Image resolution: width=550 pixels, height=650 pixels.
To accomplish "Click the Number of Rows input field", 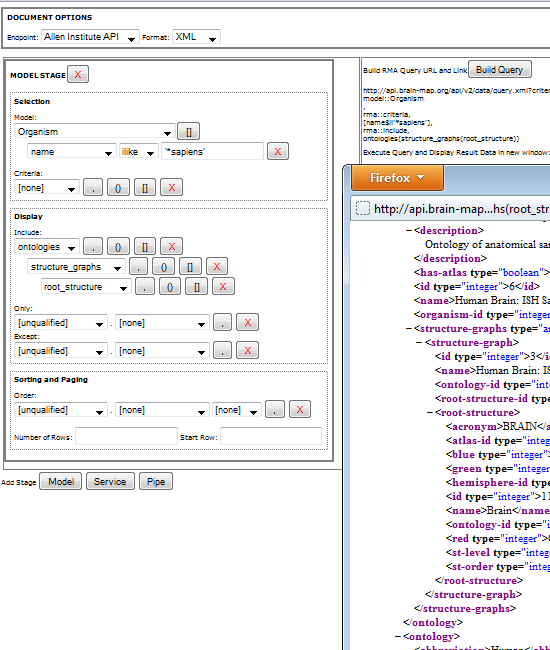I will [126, 436].
